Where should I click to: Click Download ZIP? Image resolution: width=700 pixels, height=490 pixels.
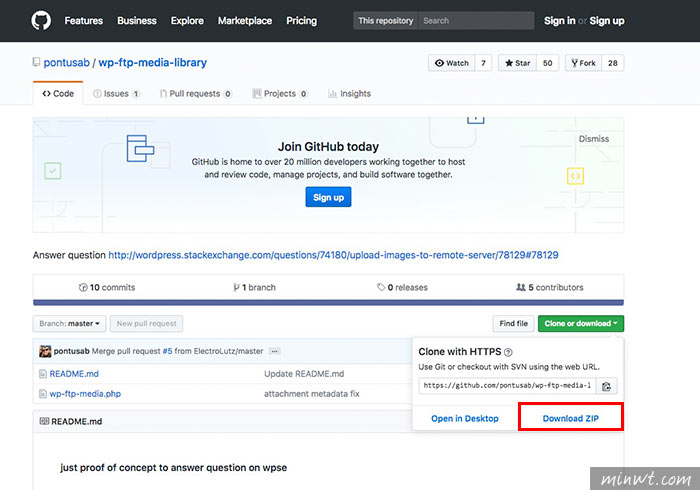click(571, 419)
